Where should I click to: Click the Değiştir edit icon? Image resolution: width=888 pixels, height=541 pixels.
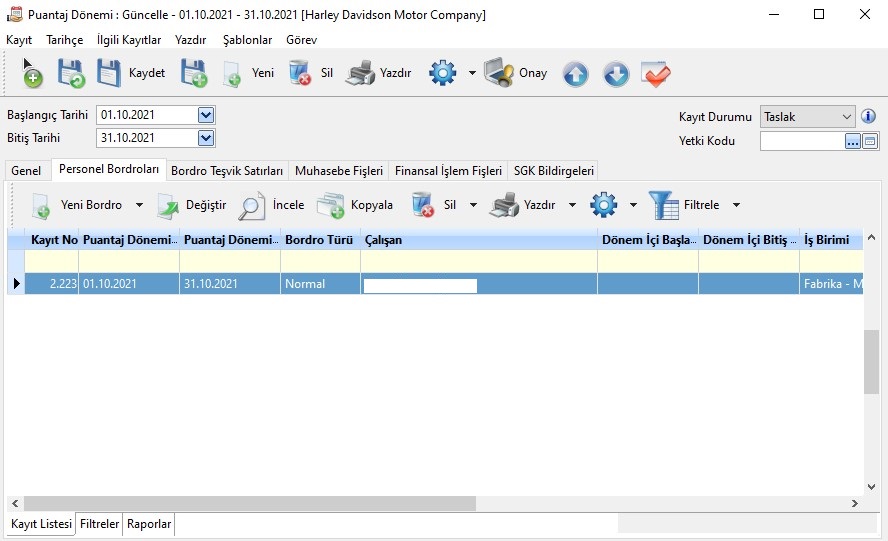coord(167,205)
